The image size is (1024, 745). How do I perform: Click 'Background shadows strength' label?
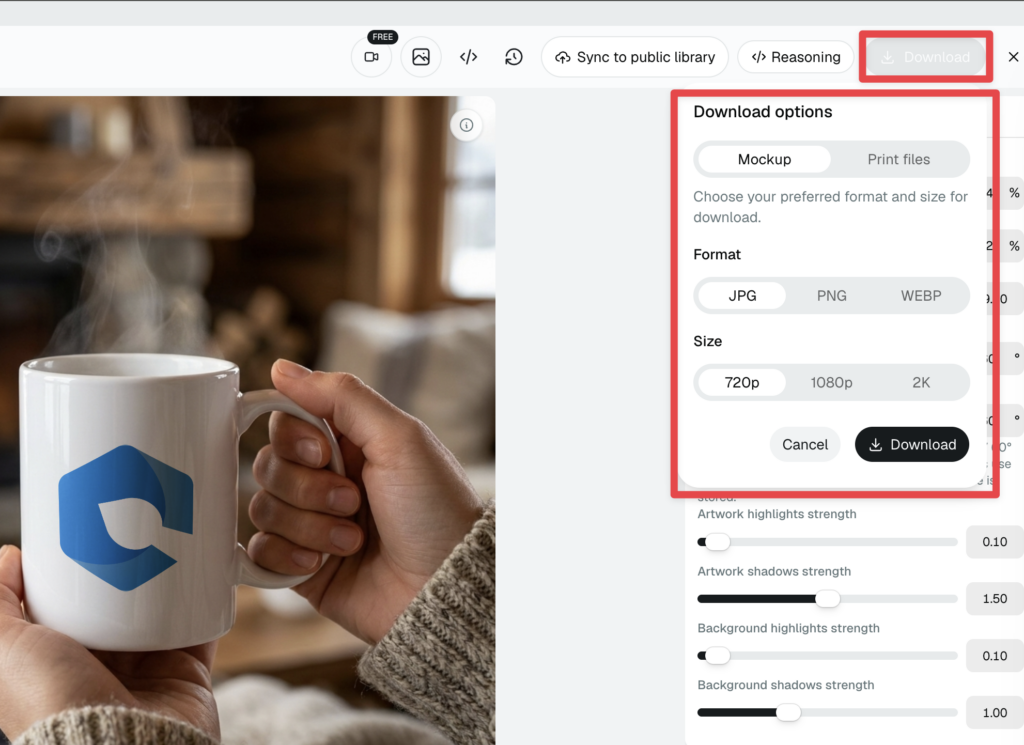[x=786, y=685]
